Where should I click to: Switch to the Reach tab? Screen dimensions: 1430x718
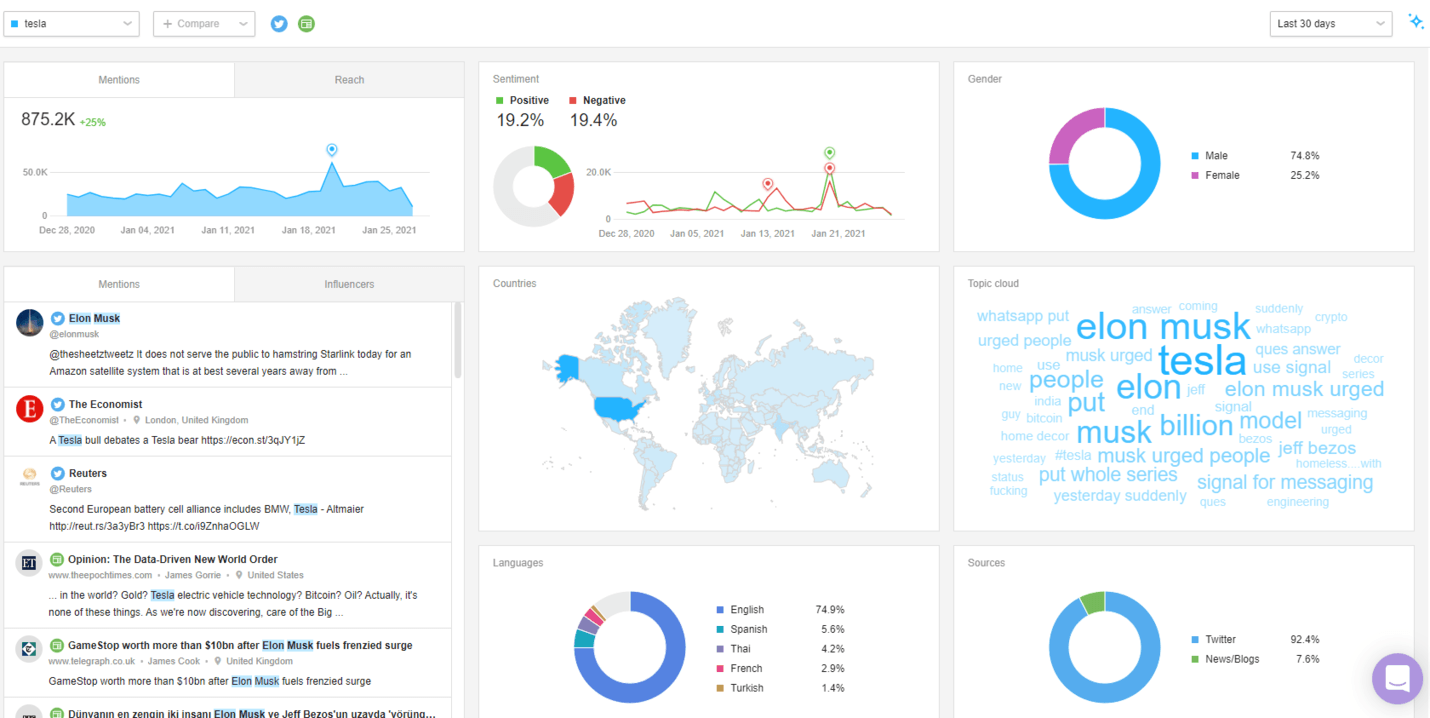(x=349, y=80)
